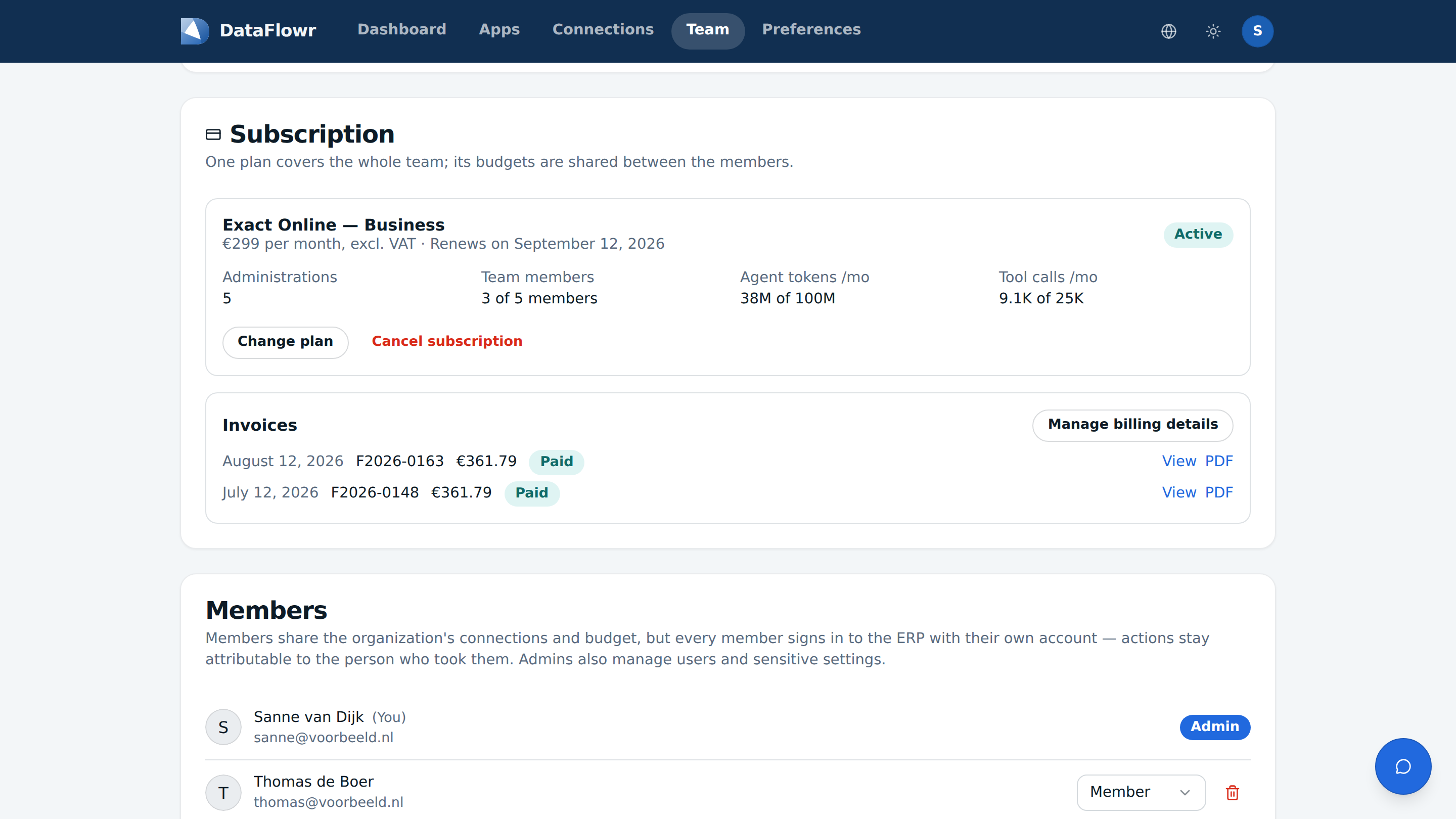Click Thomas de Boer's T avatar
Viewport: 1456px width, 819px height.
pos(223,792)
